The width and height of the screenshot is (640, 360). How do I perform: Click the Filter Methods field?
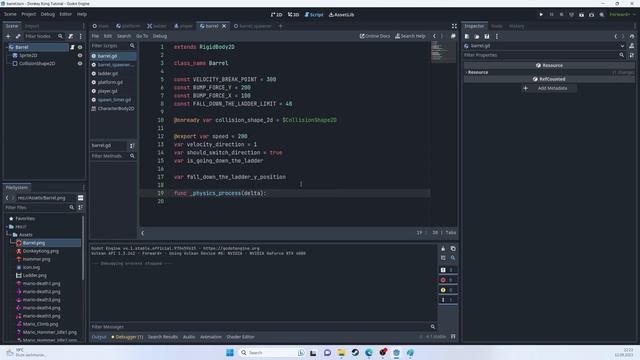click(113, 156)
